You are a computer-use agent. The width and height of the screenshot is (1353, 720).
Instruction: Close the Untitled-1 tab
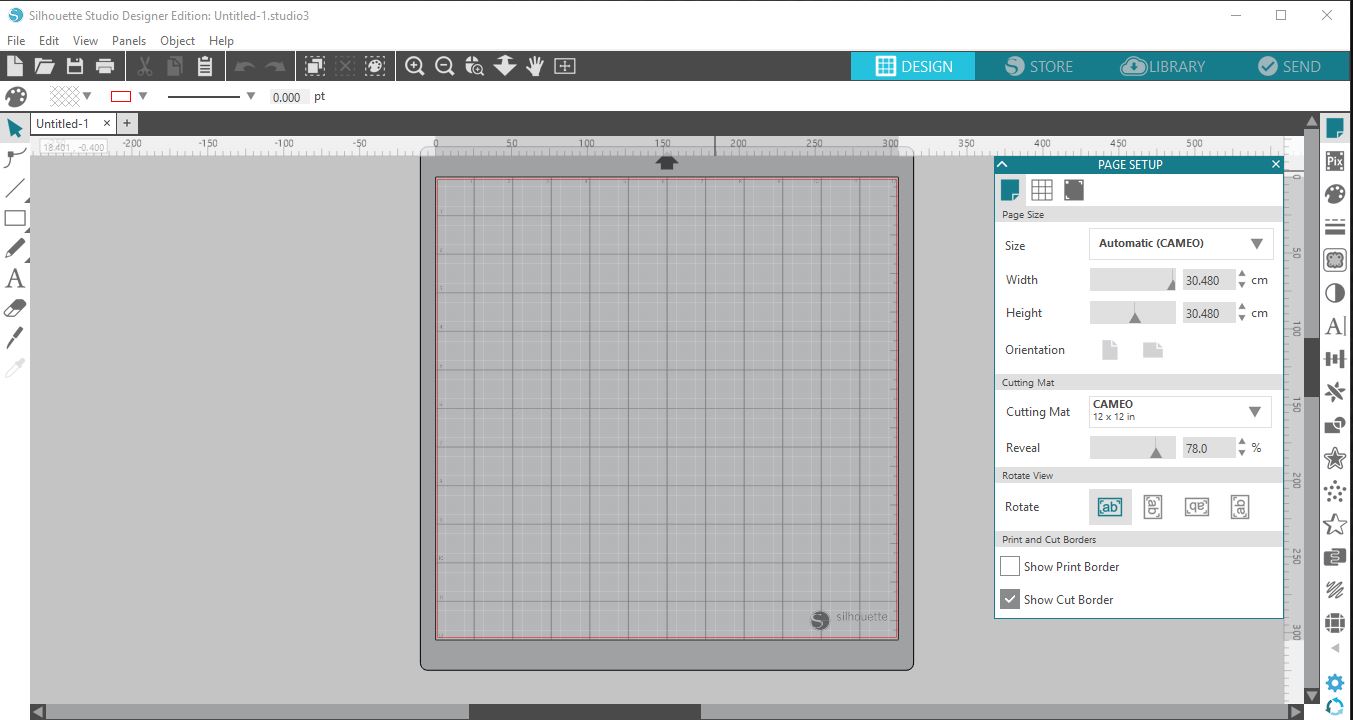click(x=107, y=124)
